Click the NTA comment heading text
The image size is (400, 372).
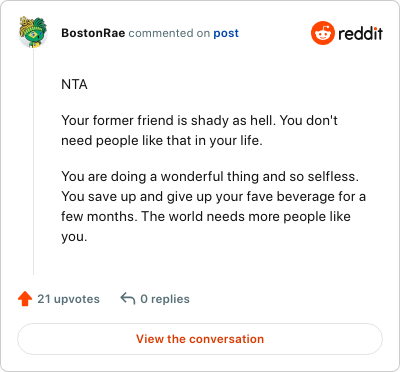pos(74,84)
